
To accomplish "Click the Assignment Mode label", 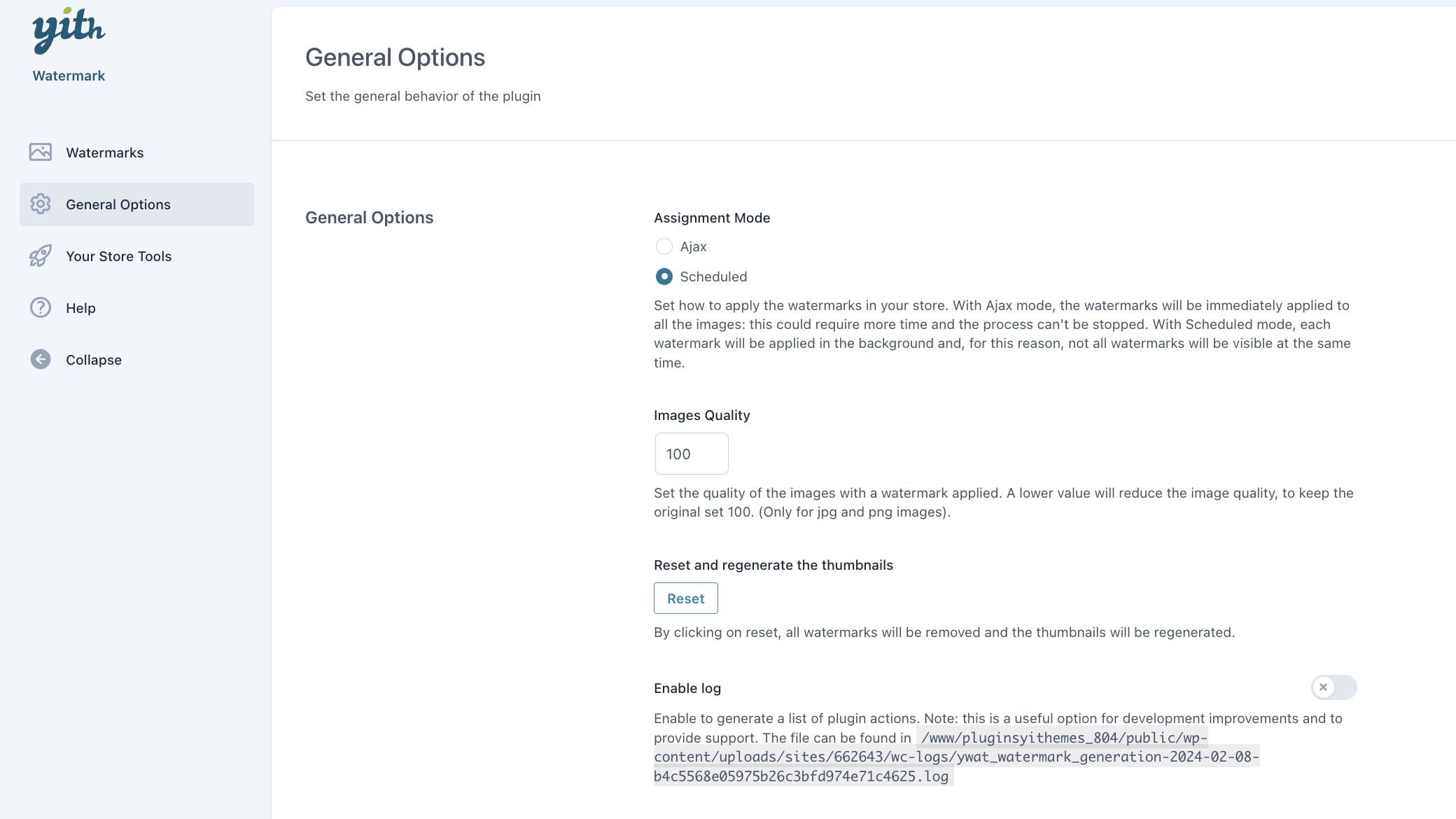I will 711,218.
